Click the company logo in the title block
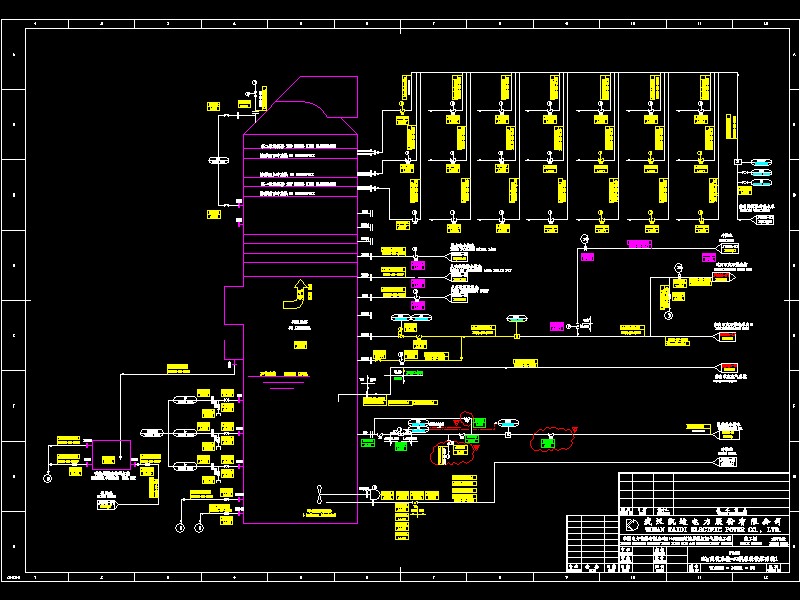The image size is (800, 600). (x=633, y=525)
